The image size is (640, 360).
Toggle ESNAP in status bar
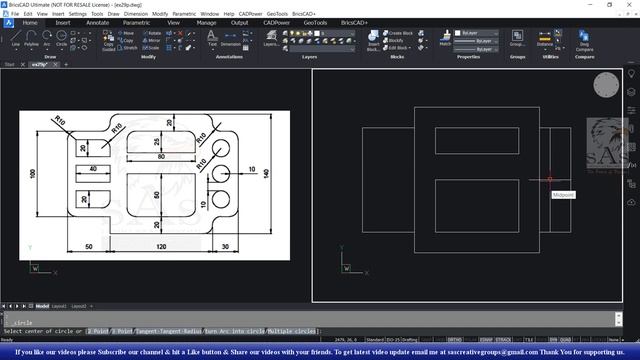click(x=486, y=340)
